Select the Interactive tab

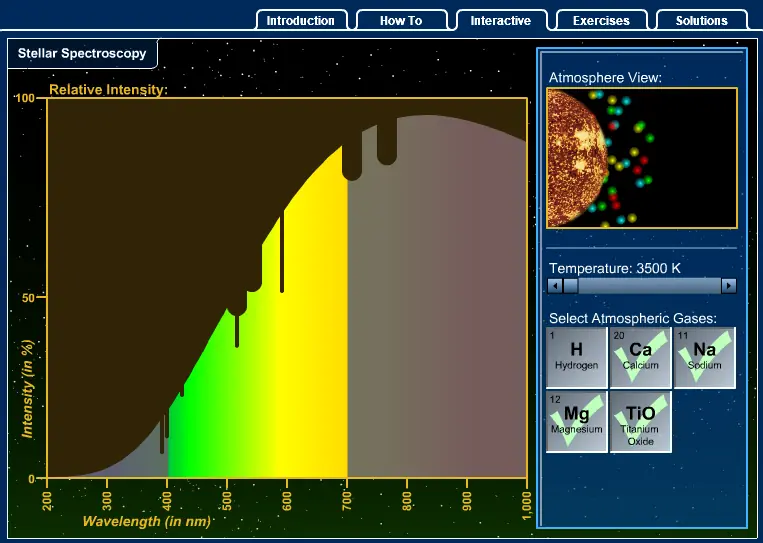501,20
